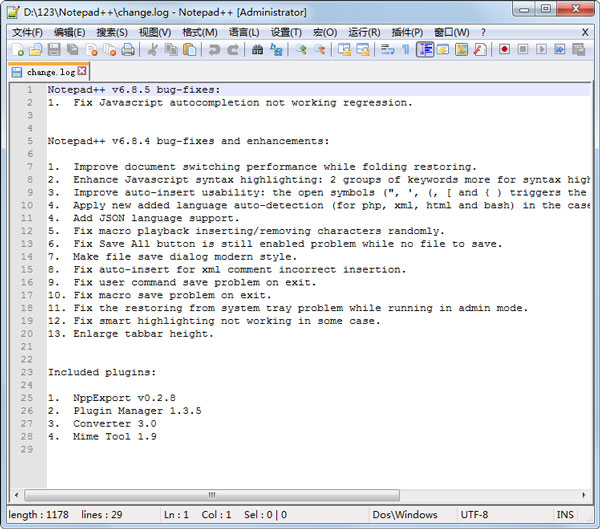600x529 pixels.
Task: Open the 宏(O) menu
Action: [325, 33]
